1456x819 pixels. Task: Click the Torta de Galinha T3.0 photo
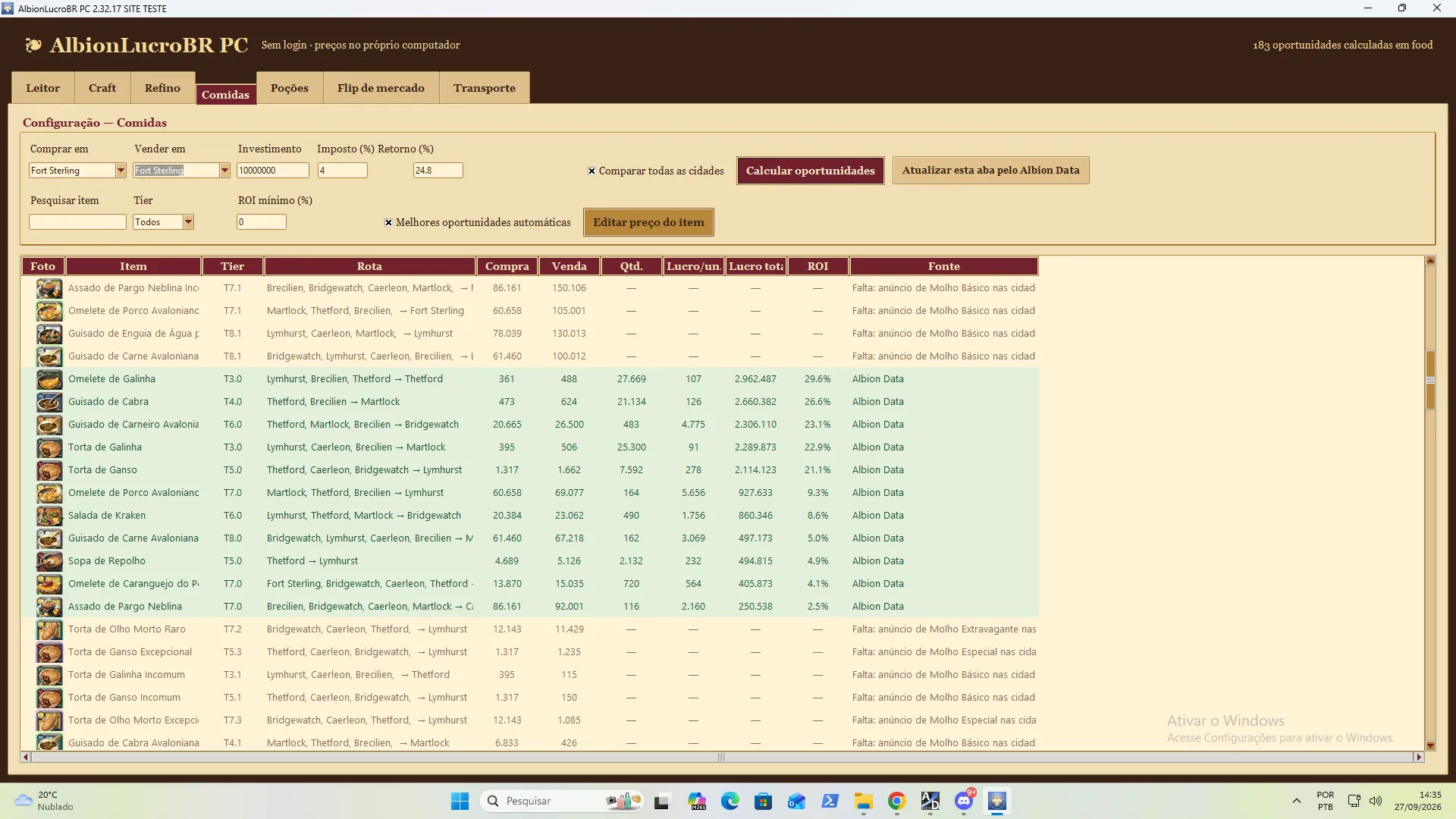[x=49, y=447]
